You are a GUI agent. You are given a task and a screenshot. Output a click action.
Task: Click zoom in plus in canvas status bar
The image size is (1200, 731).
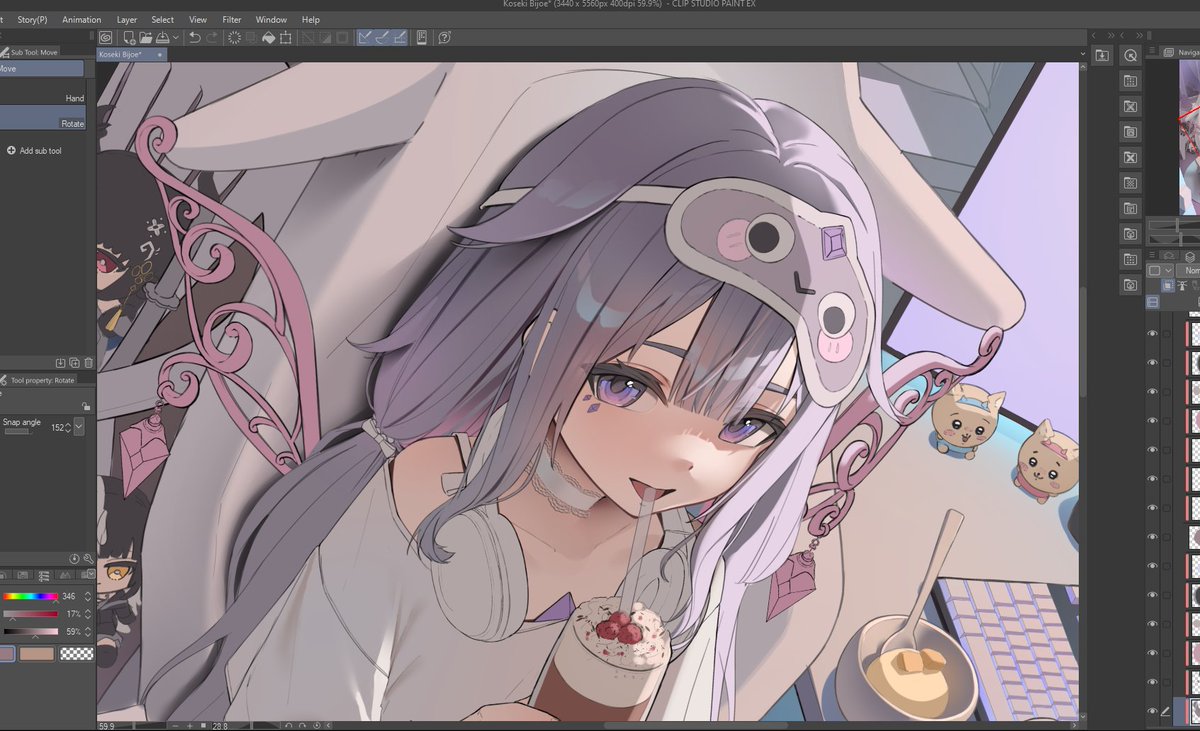pos(190,725)
